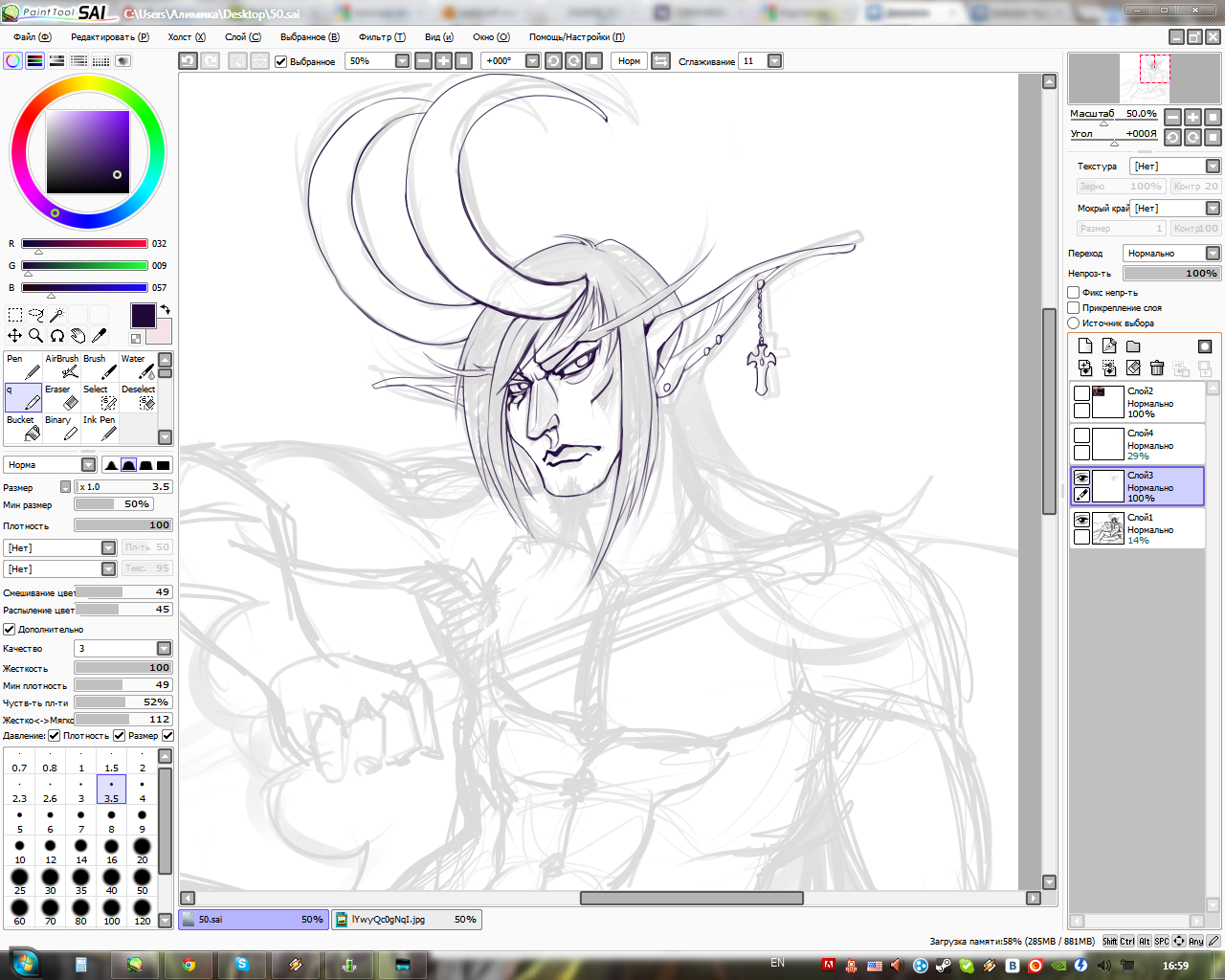1225x980 pixels.
Task: Open first [Нет] brush shape dropdown
Action: tap(109, 547)
